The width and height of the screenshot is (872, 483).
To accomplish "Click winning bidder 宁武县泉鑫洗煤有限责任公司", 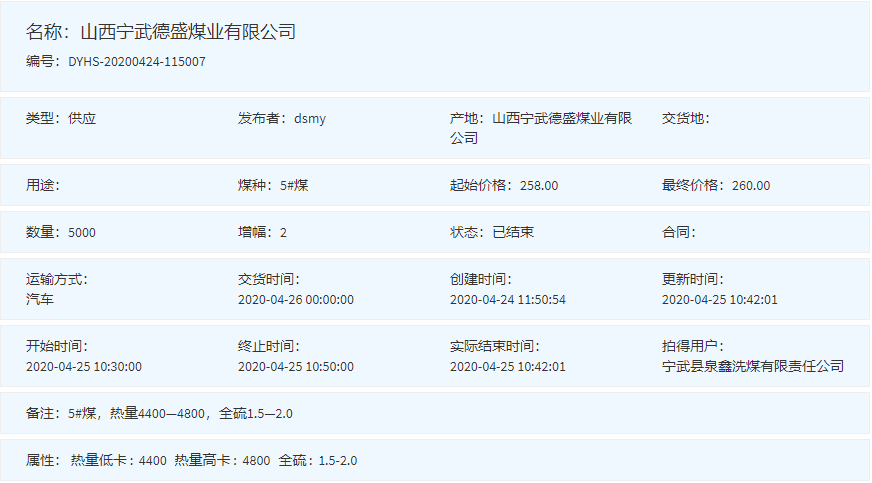I will click(753, 366).
